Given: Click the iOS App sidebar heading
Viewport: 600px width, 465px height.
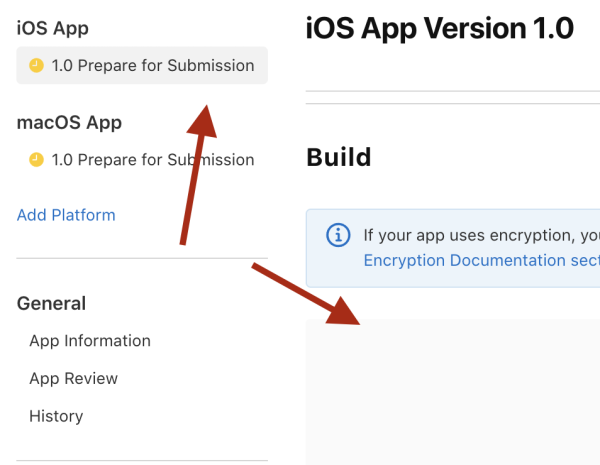Looking at the screenshot, I should pos(52,29).
